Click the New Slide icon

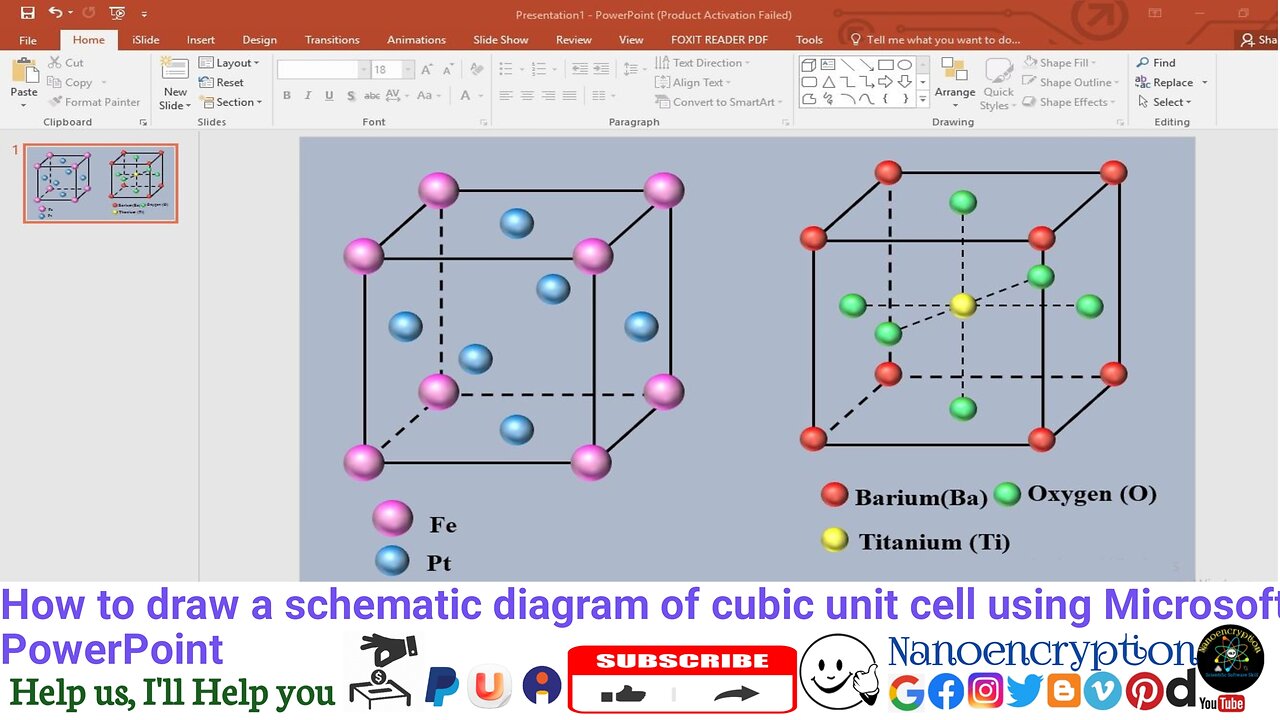(x=175, y=70)
